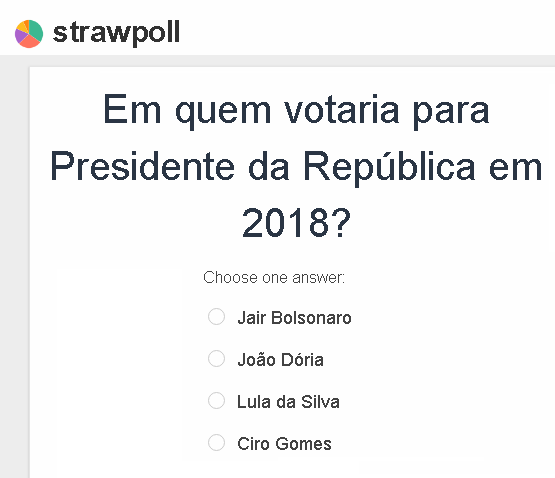Pick the Ciro Gomes radio circle

click(x=216, y=443)
